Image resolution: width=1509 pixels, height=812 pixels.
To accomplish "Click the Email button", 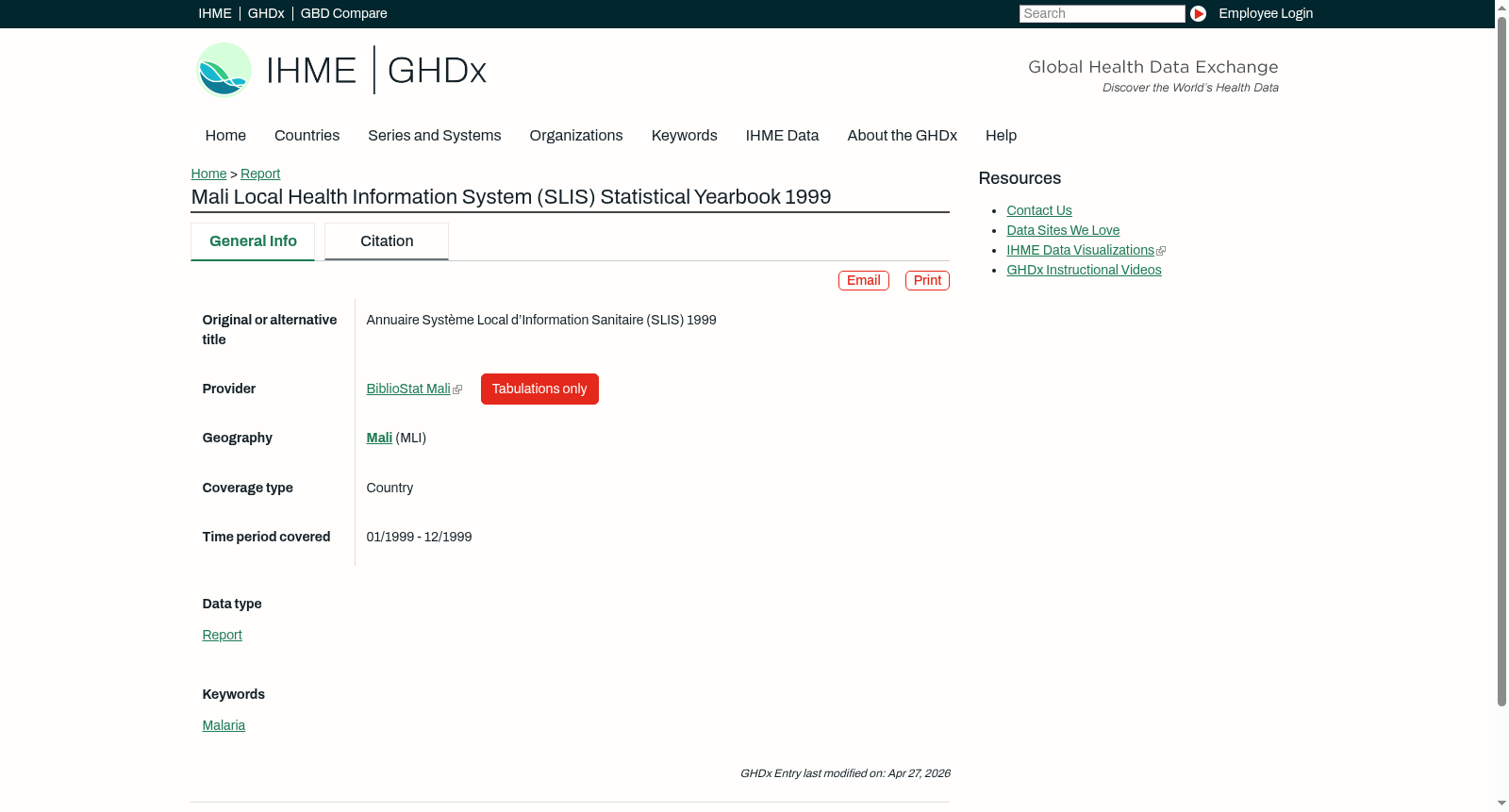I will click(864, 280).
